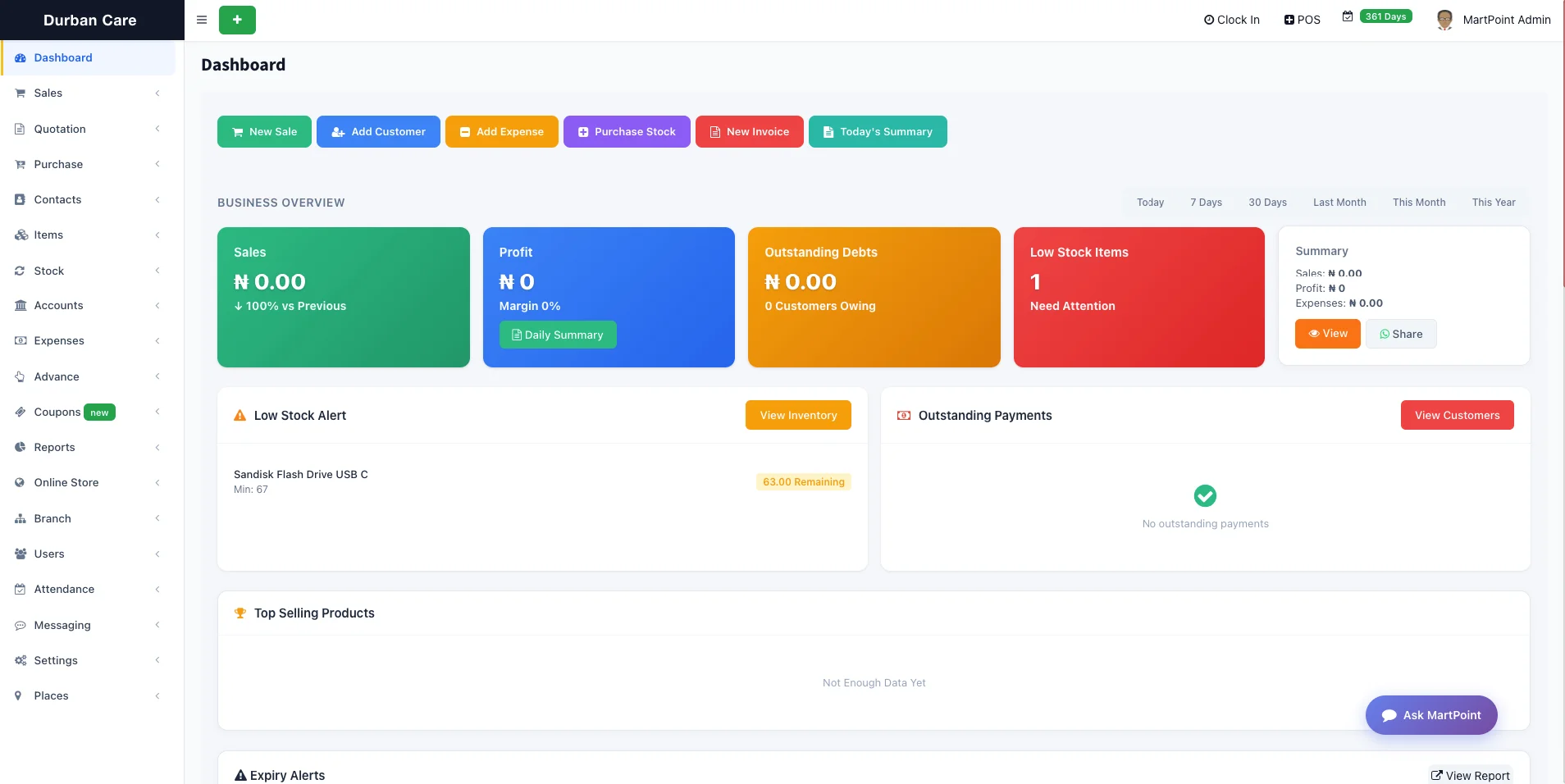The width and height of the screenshot is (1565, 784).
Task: Expand the Settings menu chevron
Action: [157, 660]
